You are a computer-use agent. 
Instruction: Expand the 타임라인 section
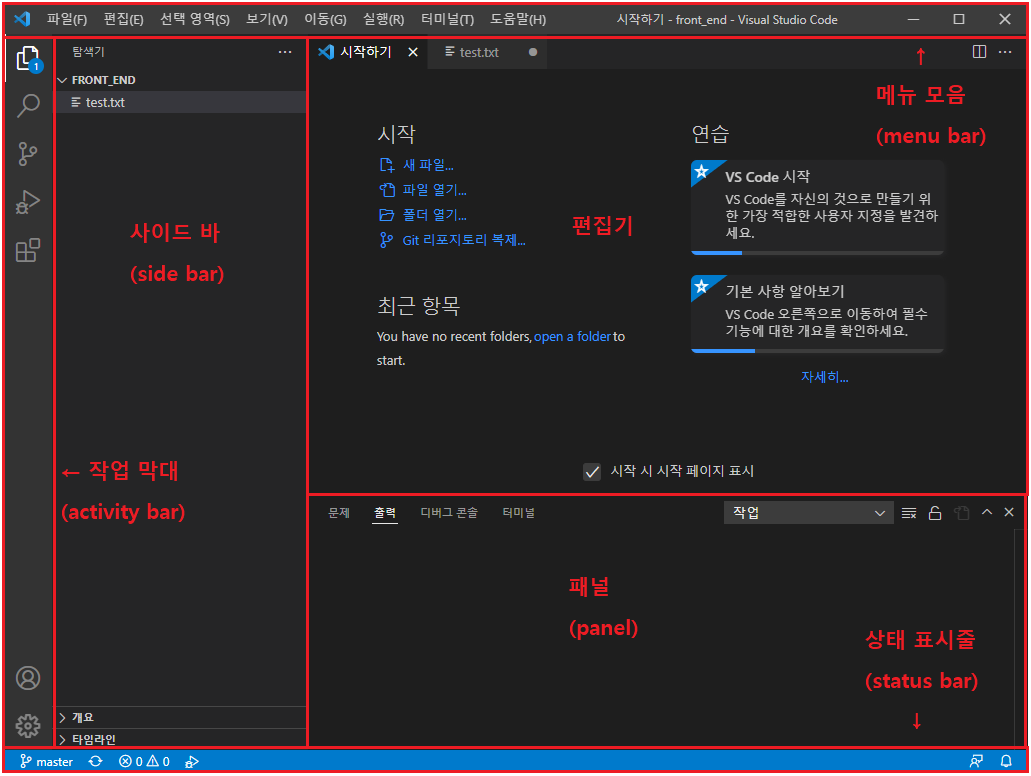click(180, 739)
